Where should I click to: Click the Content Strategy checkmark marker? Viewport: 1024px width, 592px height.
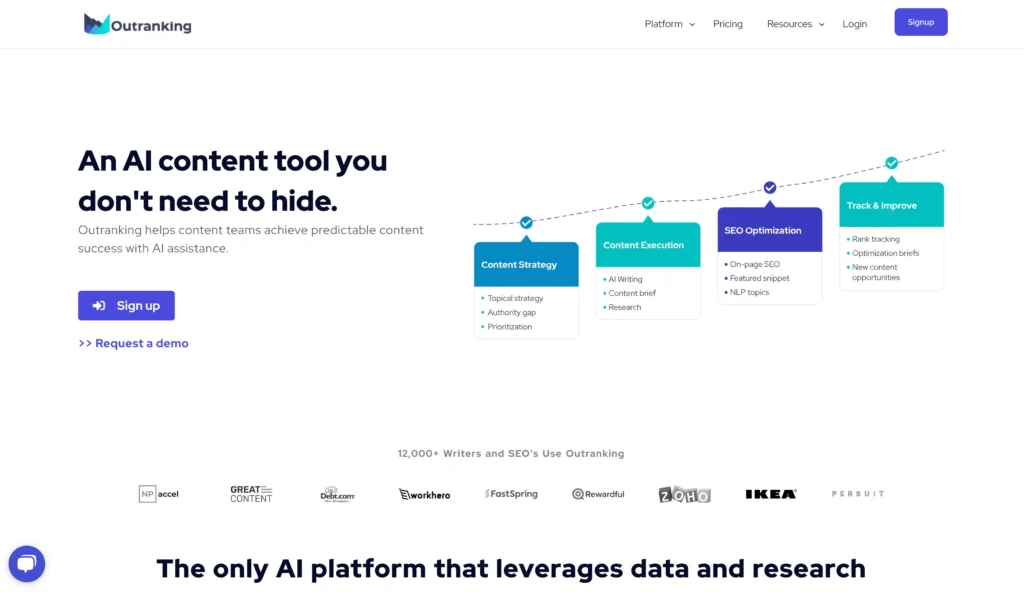(526, 223)
